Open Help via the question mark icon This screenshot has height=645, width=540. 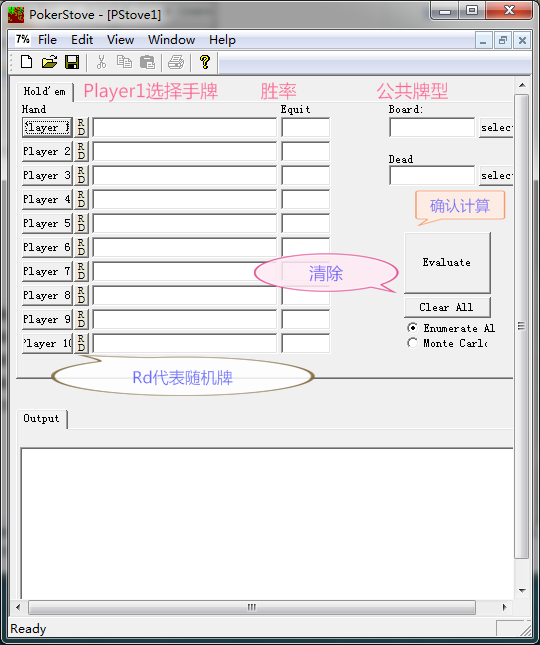pyautogui.click(x=205, y=62)
